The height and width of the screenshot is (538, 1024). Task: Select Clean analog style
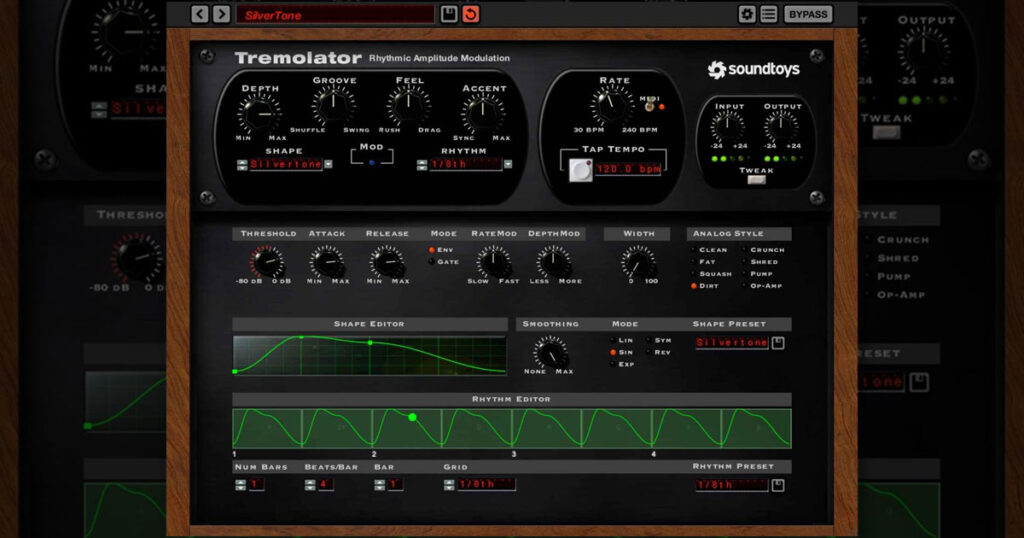pos(694,250)
